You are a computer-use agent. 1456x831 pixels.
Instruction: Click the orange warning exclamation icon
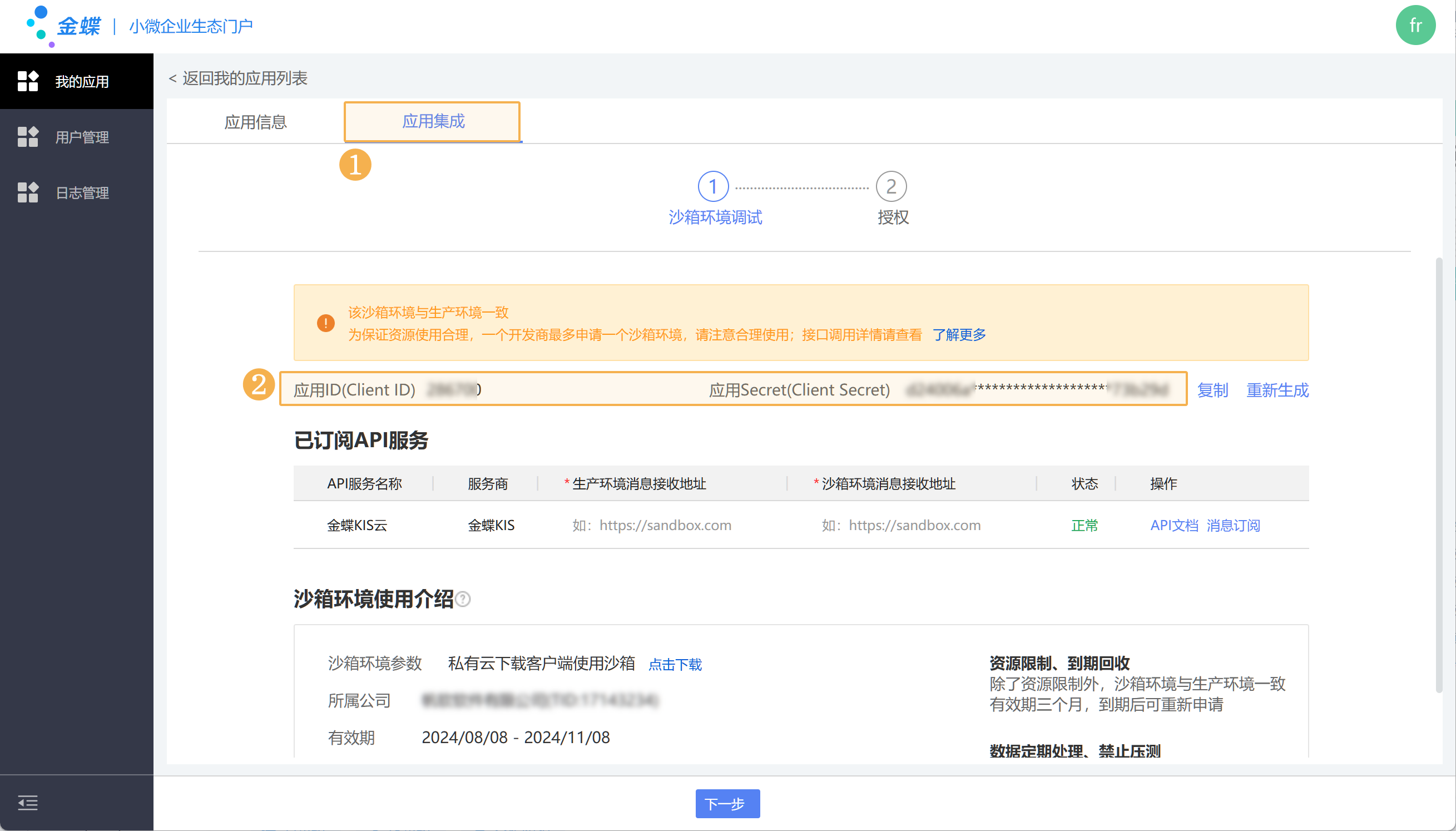click(326, 323)
